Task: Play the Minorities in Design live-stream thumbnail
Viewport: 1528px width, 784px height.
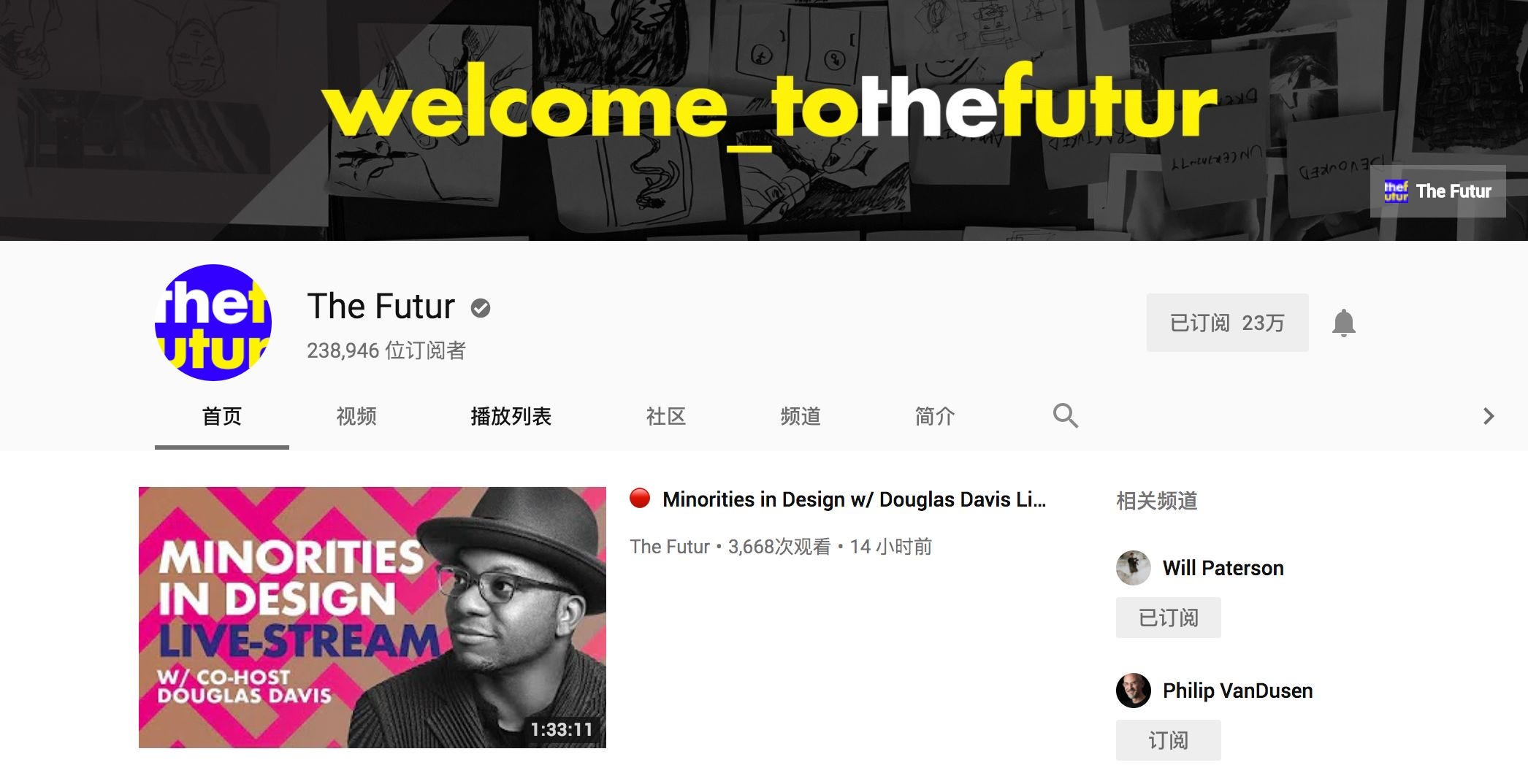Action: tap(373, 618)
